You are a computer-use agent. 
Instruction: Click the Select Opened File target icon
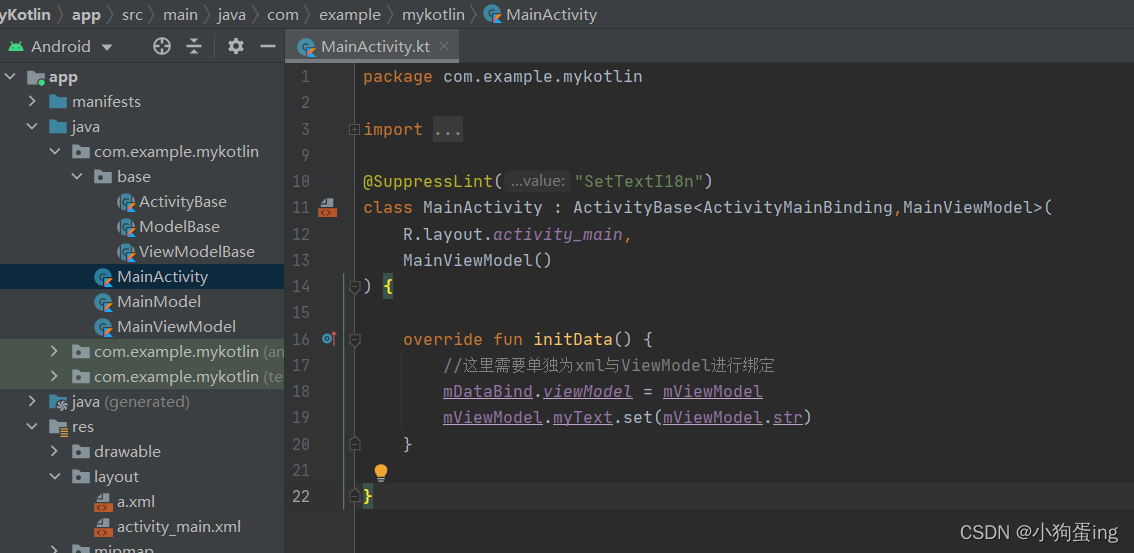(162, 46)
